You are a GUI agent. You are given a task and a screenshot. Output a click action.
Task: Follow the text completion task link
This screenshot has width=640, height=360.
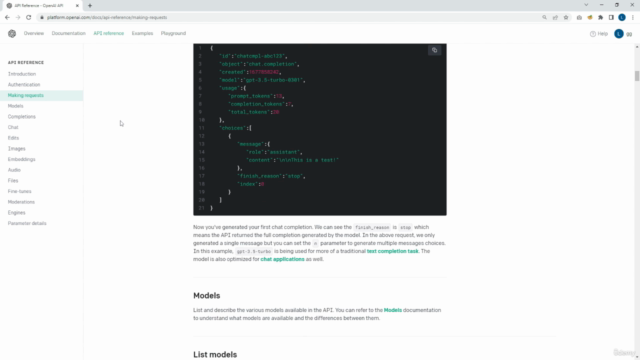pos(393,251)
